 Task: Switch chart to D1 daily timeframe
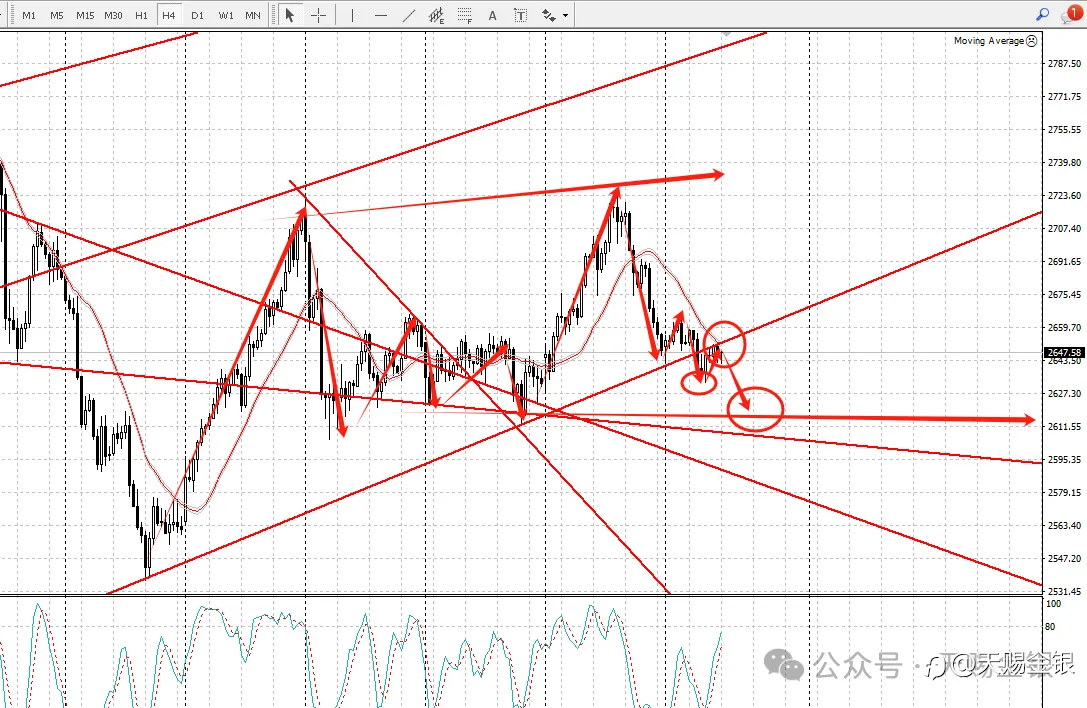(198, 15)
